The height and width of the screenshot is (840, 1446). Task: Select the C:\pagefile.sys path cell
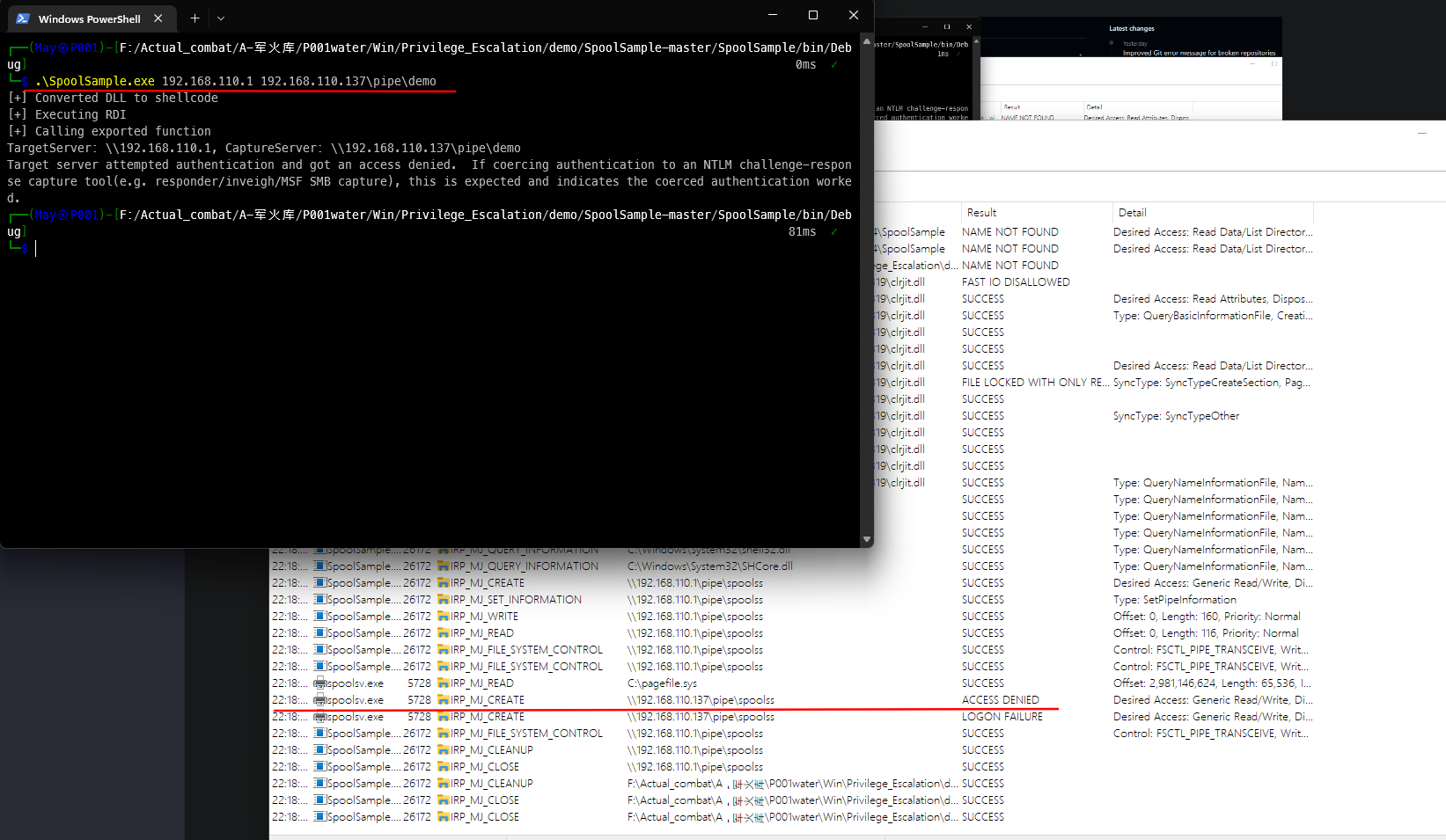coord(662,683)
